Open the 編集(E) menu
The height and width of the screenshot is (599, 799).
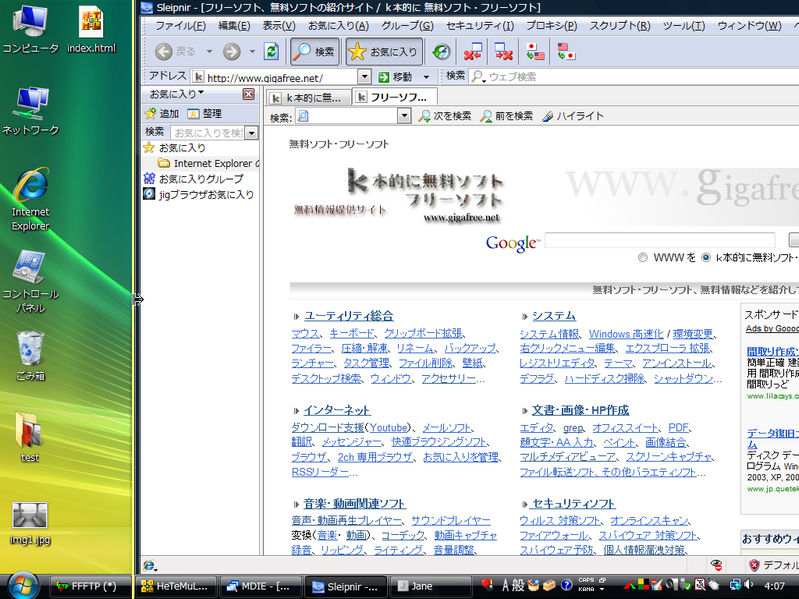234,25
